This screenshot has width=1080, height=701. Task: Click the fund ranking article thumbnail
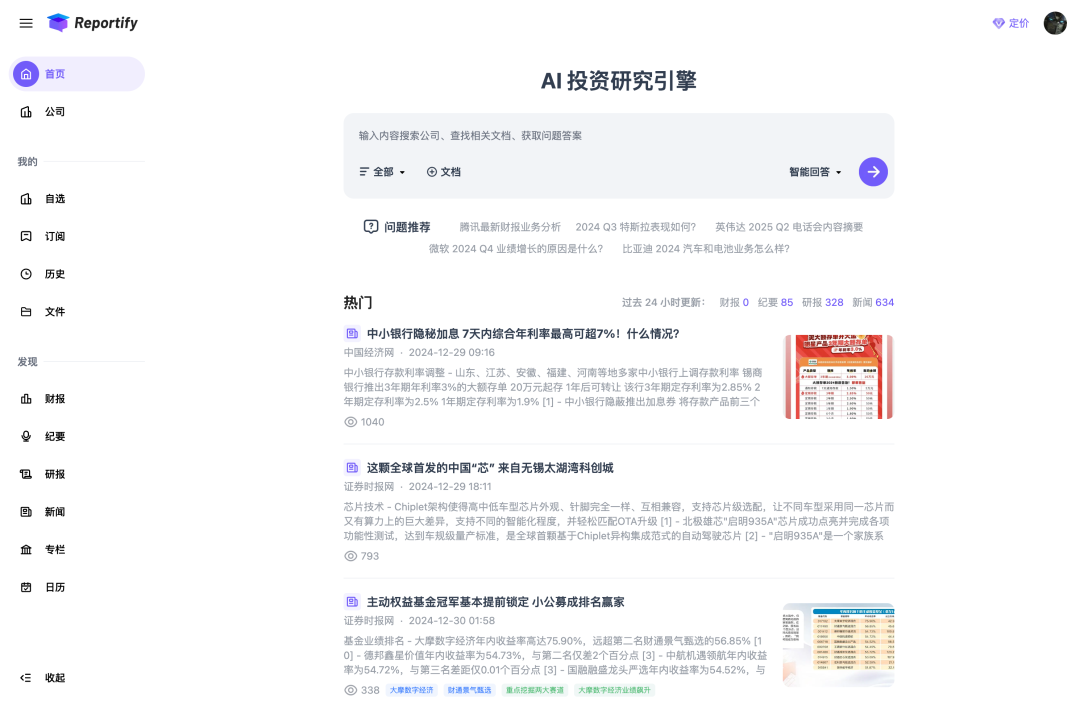click(838, 645)
